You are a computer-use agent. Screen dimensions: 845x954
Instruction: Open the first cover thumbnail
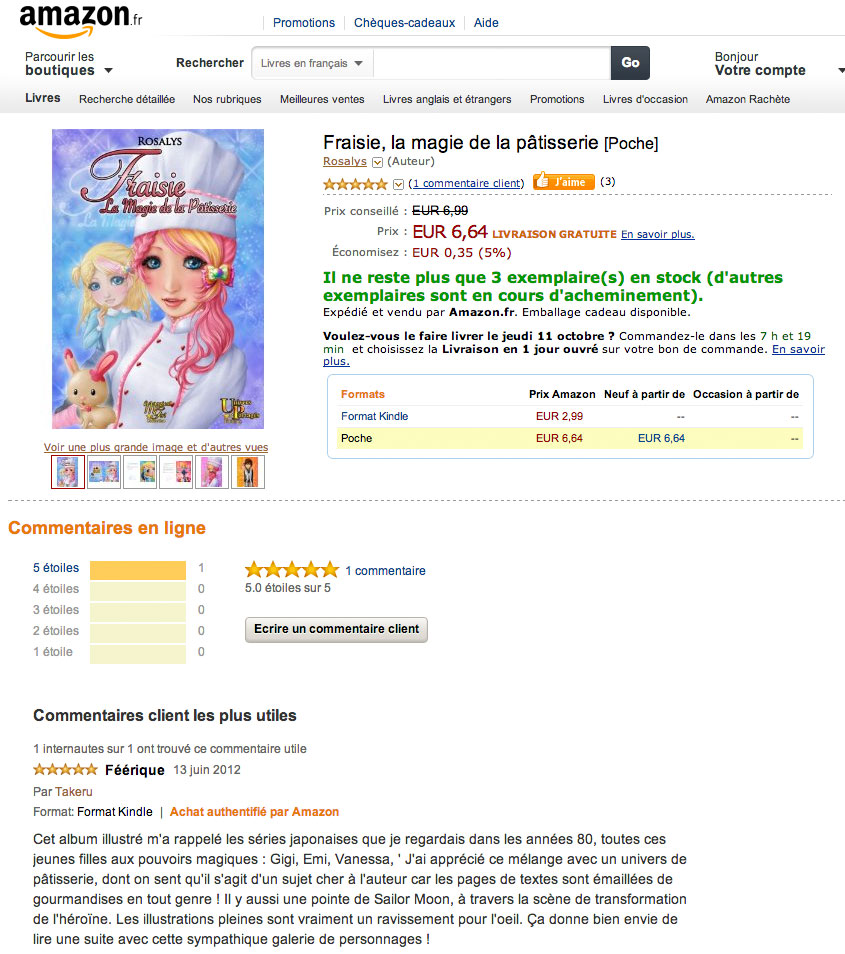click(68, 471)
